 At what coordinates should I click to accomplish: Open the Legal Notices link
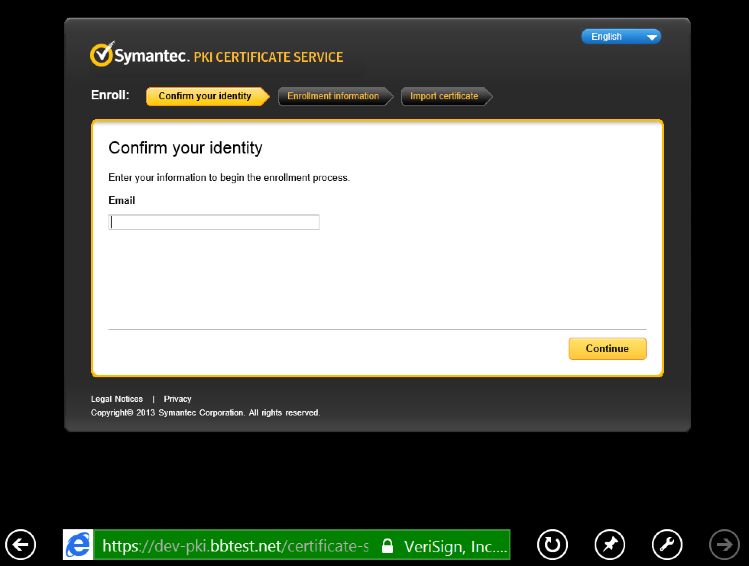pyautogui.click(x=117, y=399)
